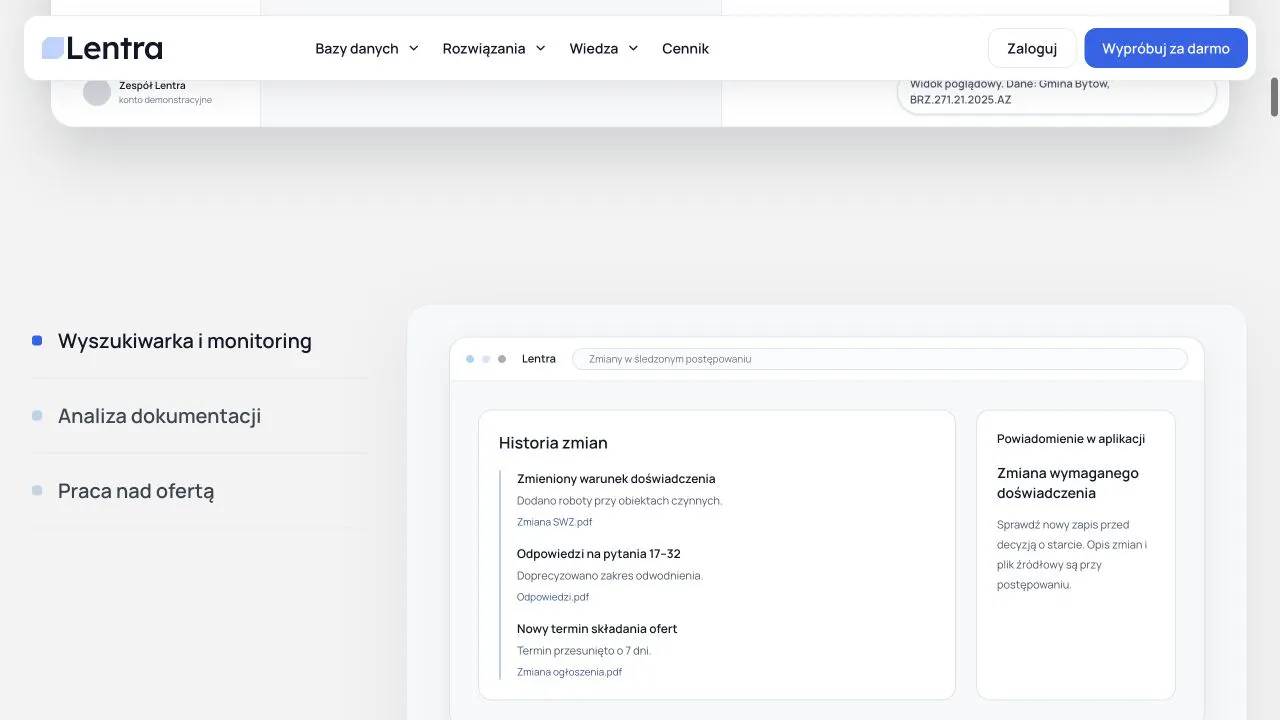Click the Zespół Lentra account name
Screen dimensions: 1280x720
(x=152, y=85)
